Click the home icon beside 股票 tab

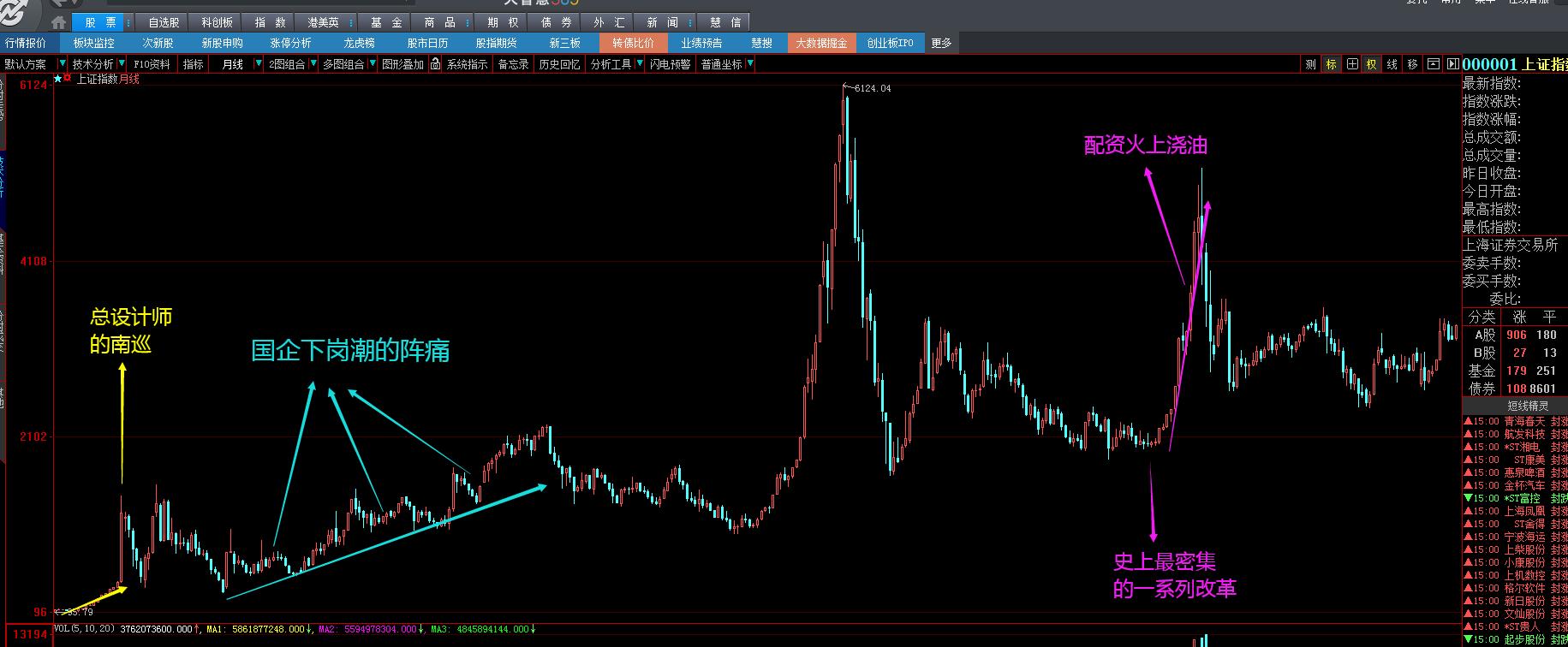point(58,22)
